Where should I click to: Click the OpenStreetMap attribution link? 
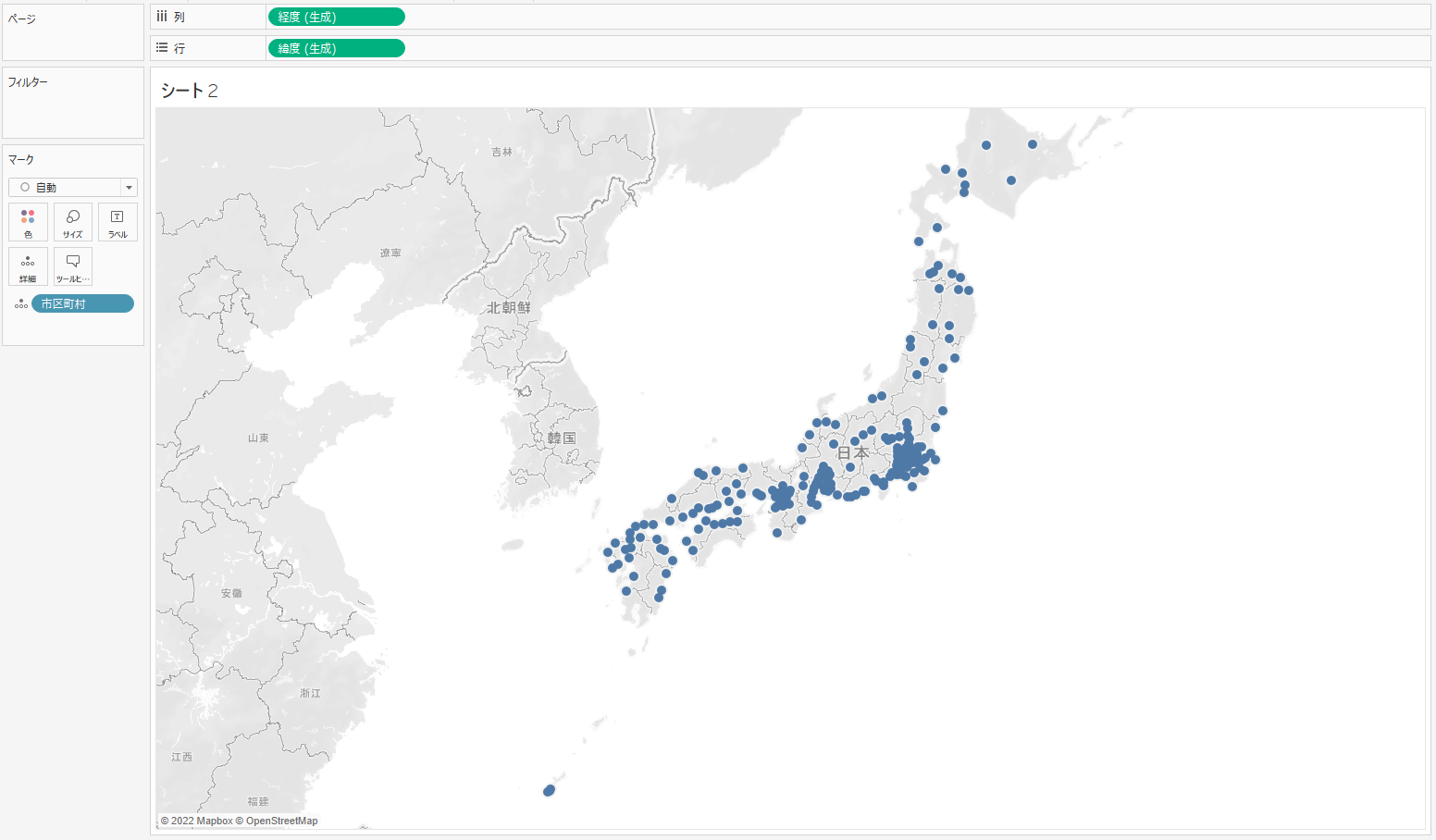[x=281, y=821]
